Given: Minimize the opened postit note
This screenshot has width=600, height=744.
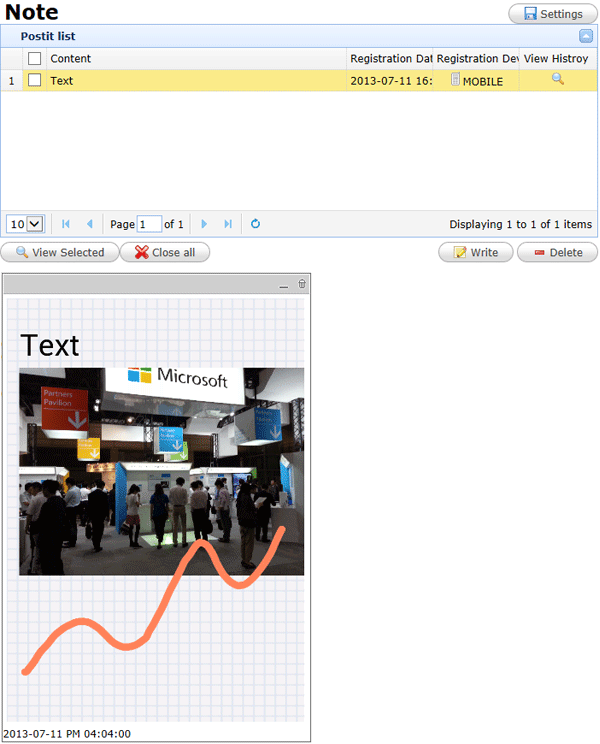Looking at the screenshot, I should (x=284, y=286).
